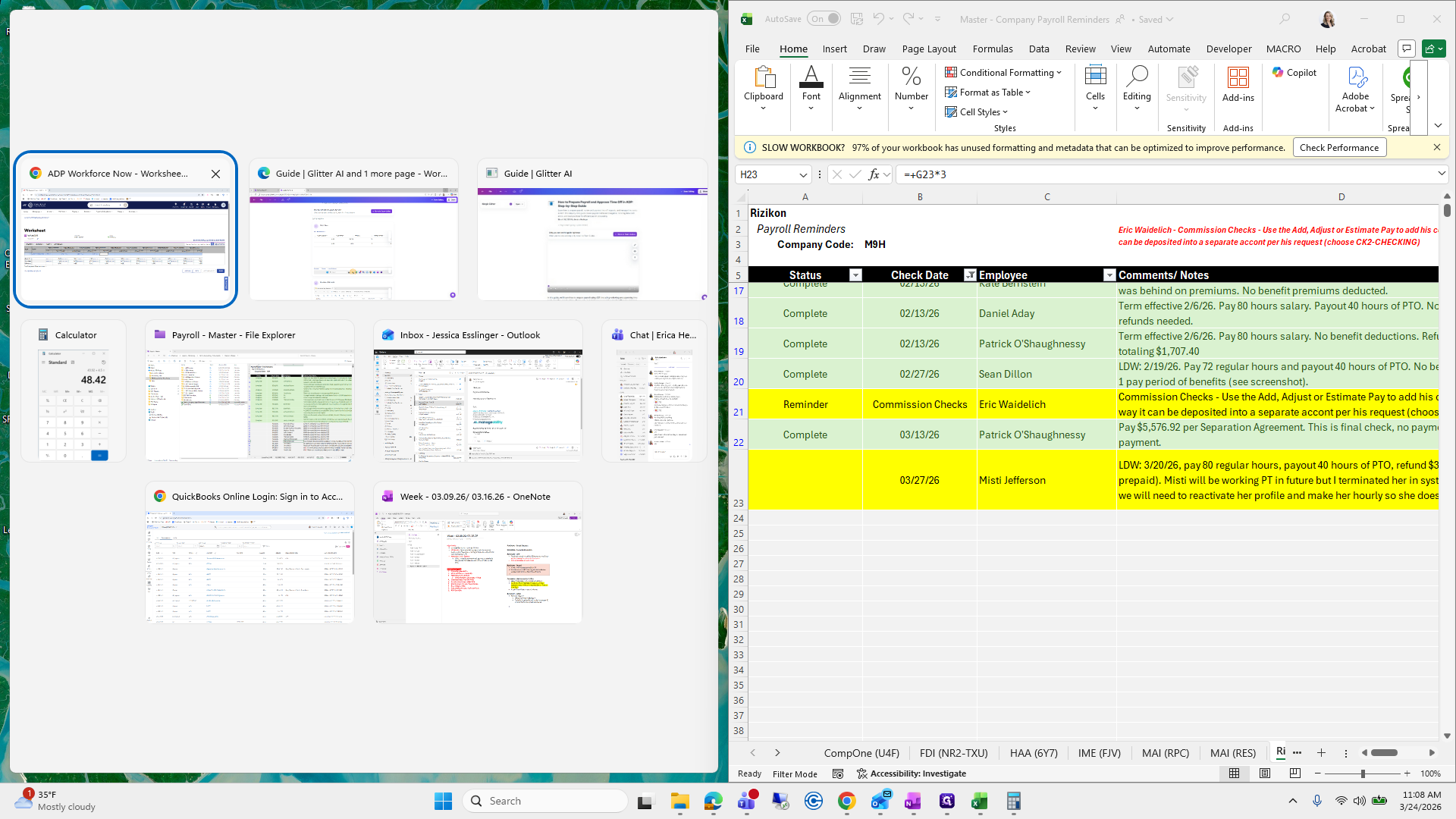Toggle the AutoSave switch
This screenshot has height=819, width=1456.
click(x=824, y=19)
